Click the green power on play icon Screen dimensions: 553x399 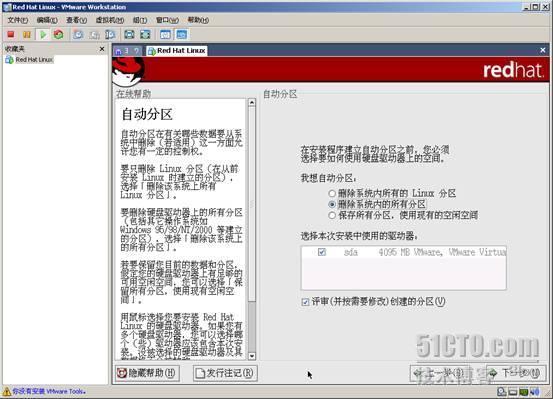(x=43, y=35)
